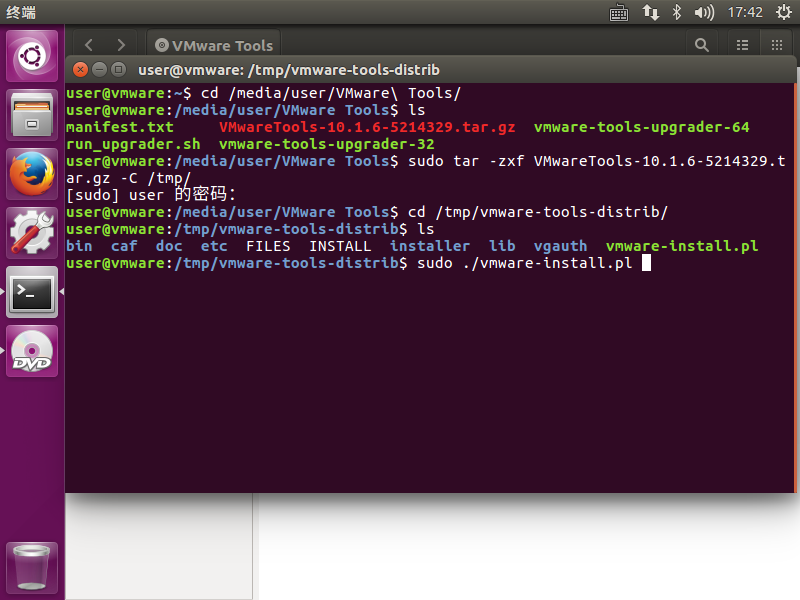The height and width of the screenshot is (600, 800).
Task: Switch Files to grid view
Action: (777, 45)
